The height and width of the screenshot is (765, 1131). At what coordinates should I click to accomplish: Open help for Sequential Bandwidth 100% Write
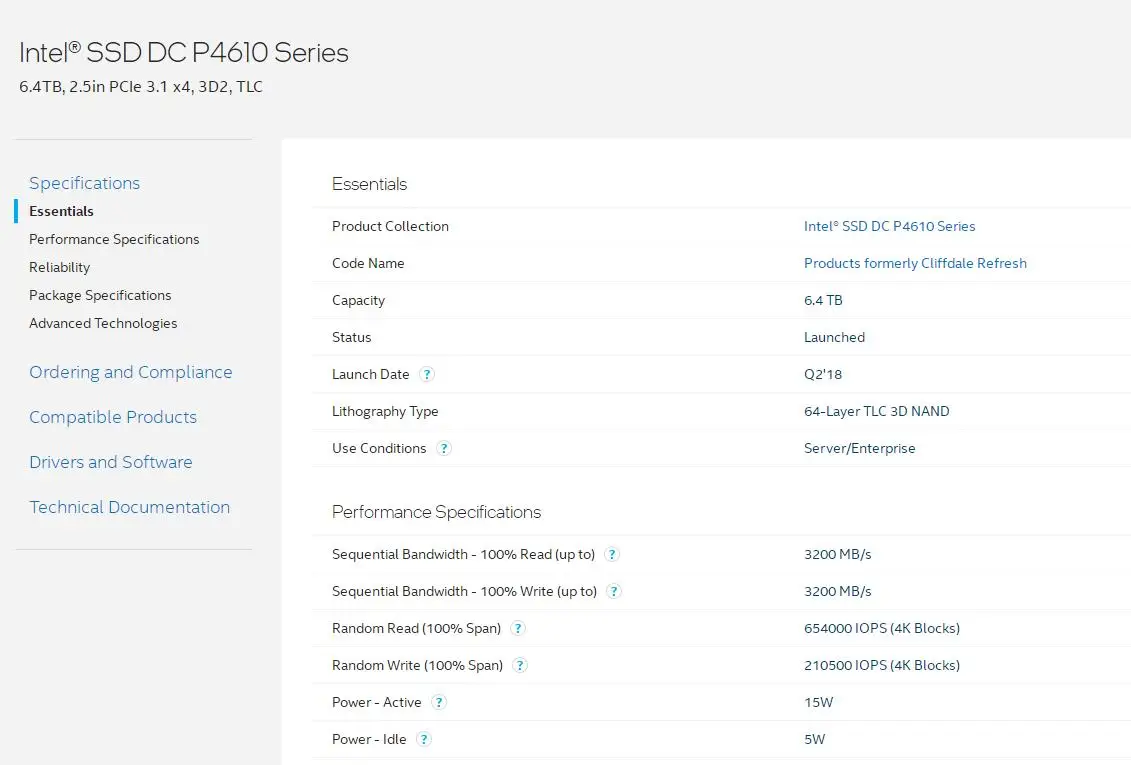pyautogui.click(x=614, y=591)
